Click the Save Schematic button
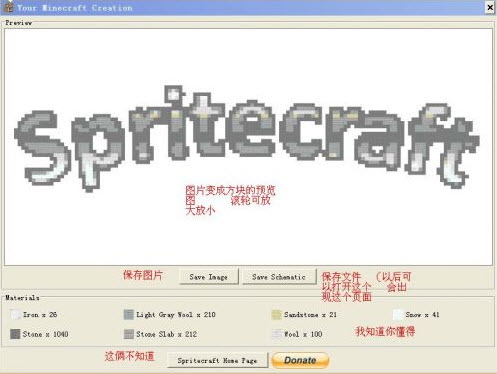497x374 pixels. (279, 276)
